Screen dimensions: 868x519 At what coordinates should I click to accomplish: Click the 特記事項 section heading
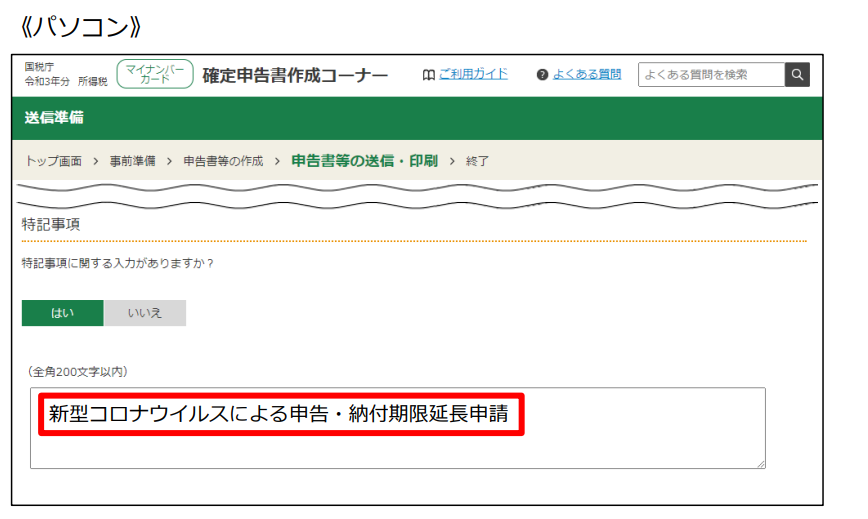[x=51, y=224]
